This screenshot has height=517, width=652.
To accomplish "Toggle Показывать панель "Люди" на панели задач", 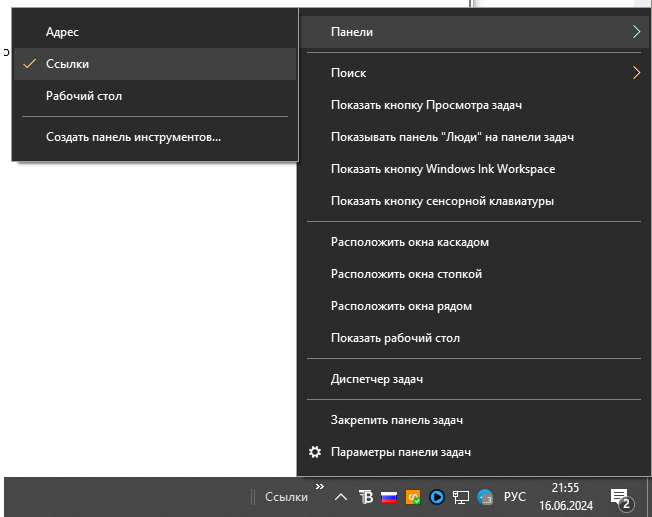I will pyautogui.click(x=474, y=137).
